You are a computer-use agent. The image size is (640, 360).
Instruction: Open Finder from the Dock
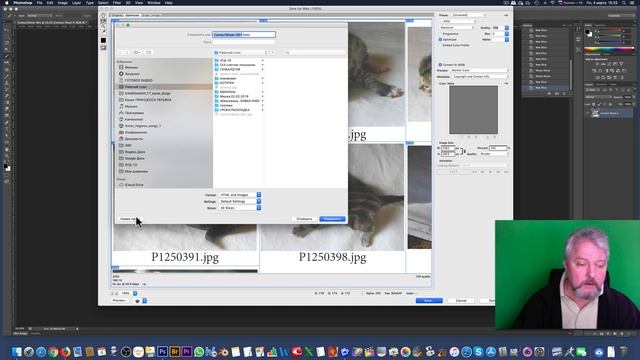17,351
